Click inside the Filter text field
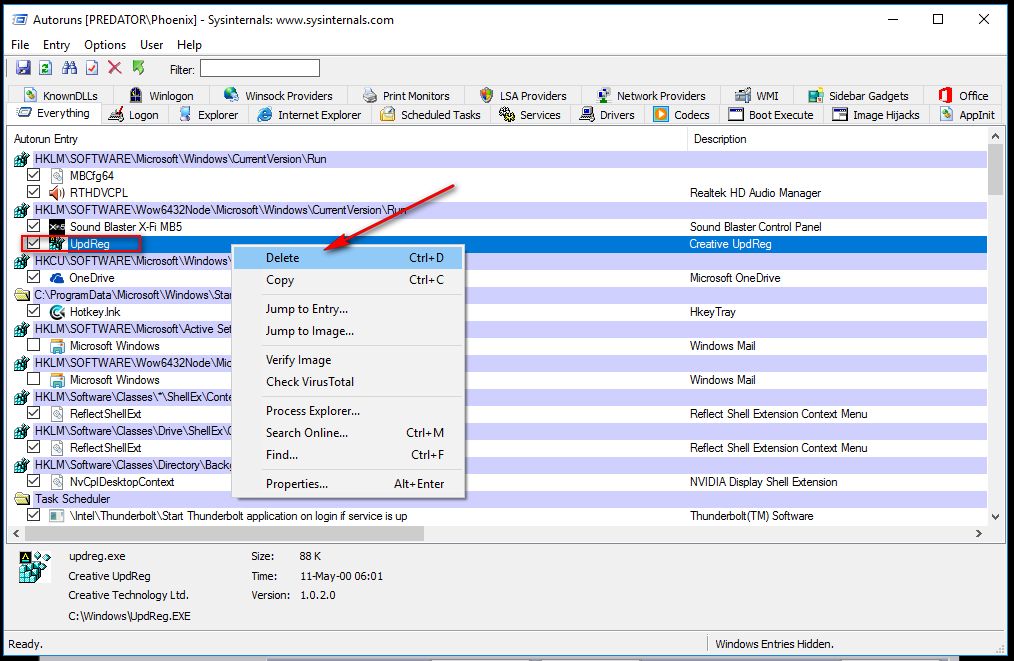 [x=259, y=69]
